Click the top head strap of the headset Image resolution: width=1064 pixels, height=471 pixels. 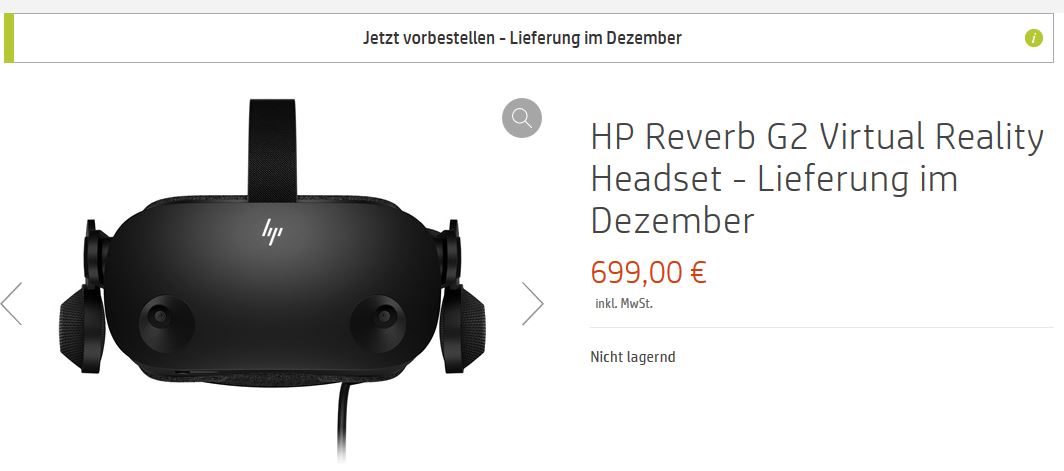click(x=272, y=149)
